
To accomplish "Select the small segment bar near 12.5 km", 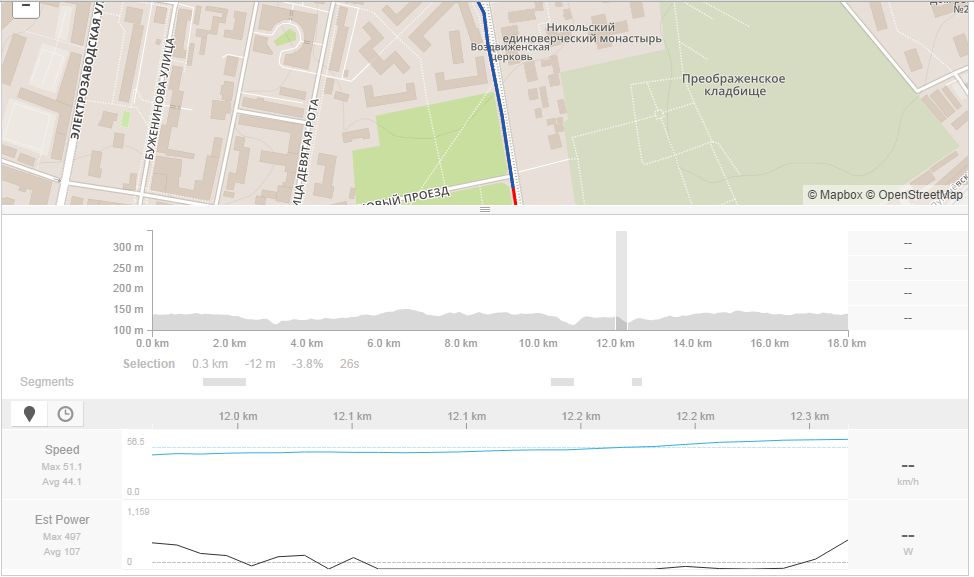I will pos(637,382).
